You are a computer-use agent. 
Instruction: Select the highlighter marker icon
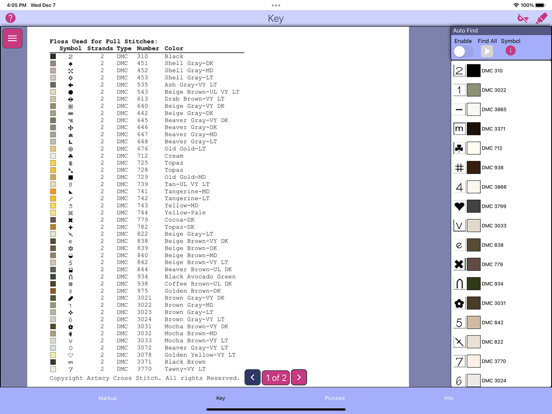point(541,18)
